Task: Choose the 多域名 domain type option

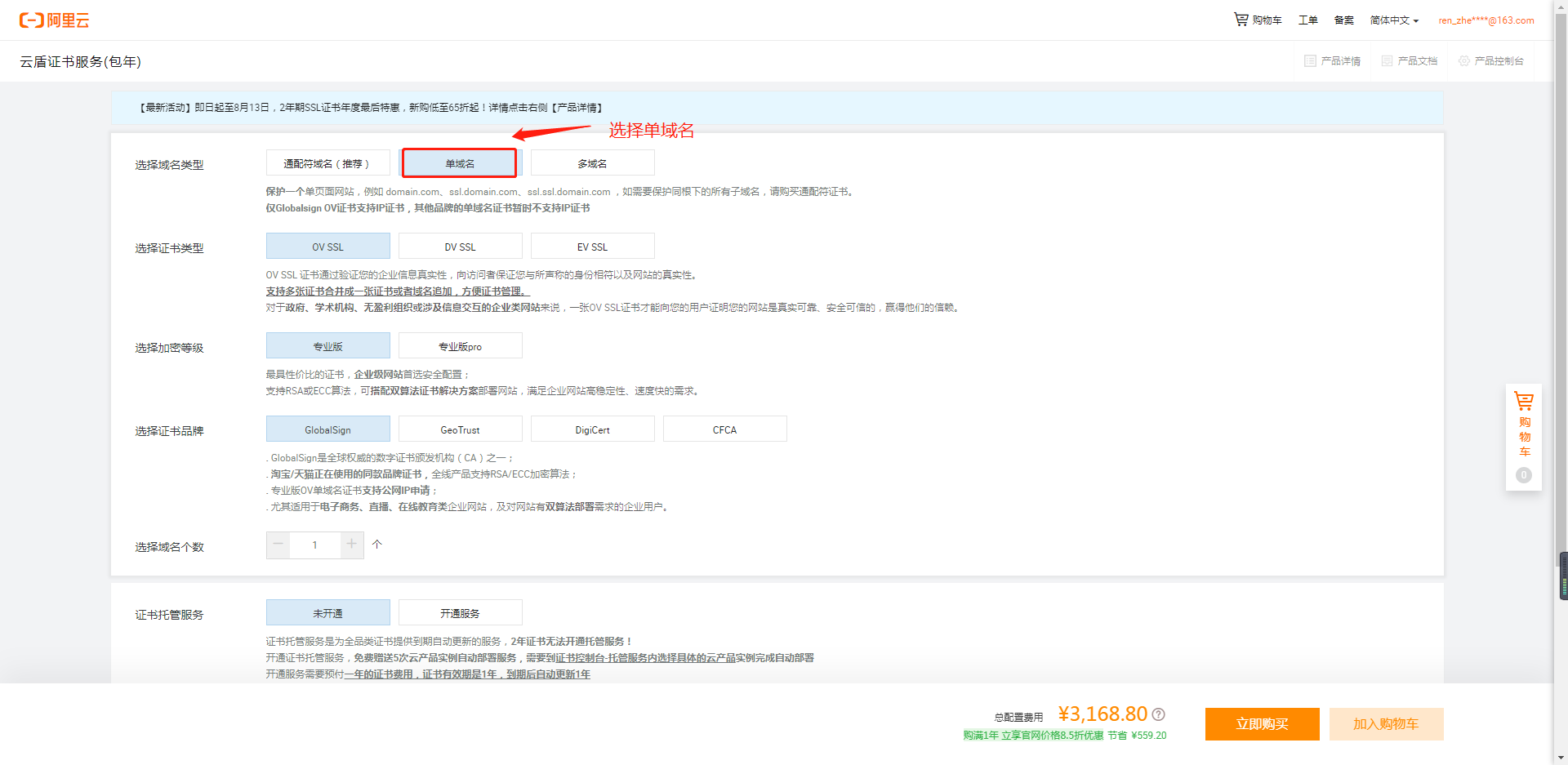Action: pos(592,163)
